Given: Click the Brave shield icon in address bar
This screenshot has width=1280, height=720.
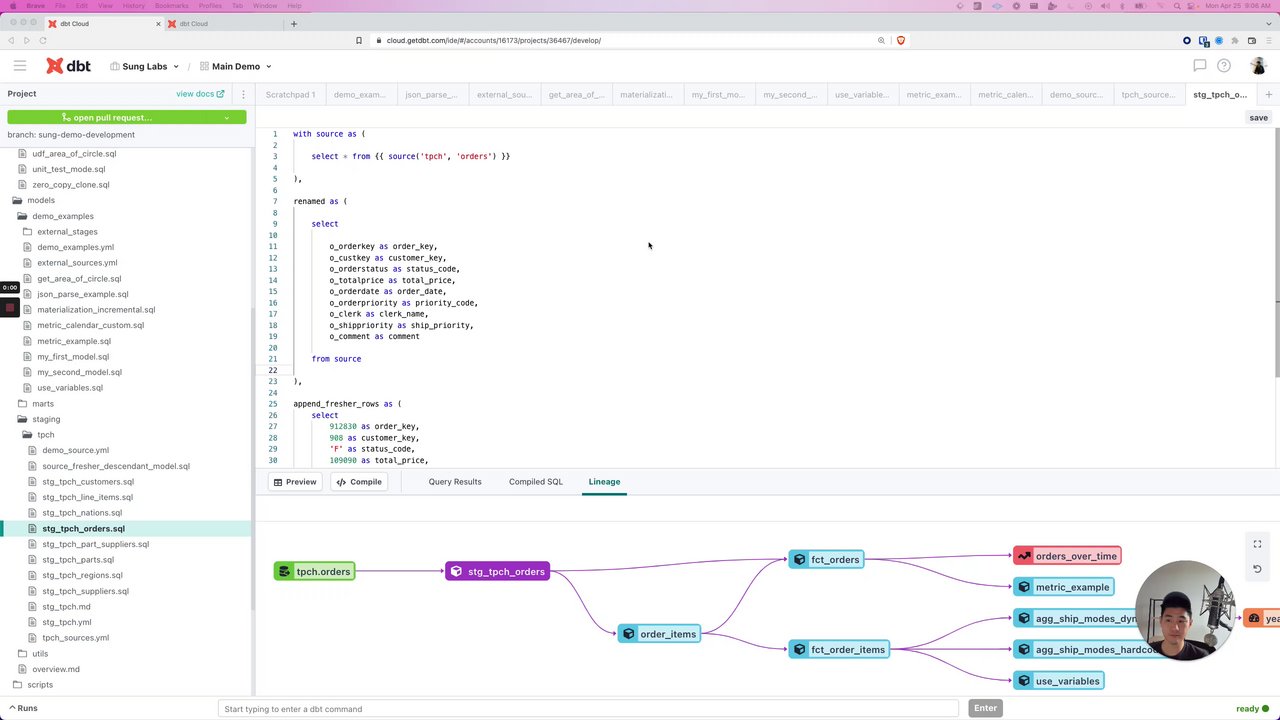Looking at the screenshot, I should tap(901, 40).
